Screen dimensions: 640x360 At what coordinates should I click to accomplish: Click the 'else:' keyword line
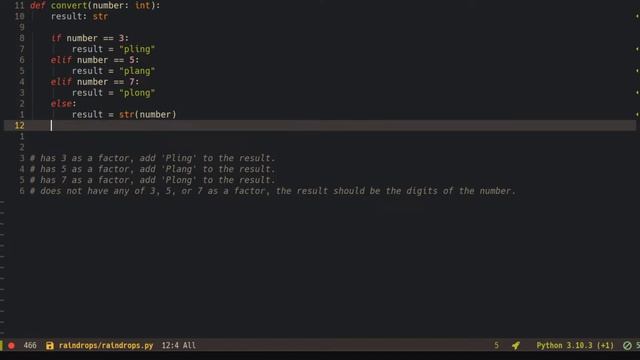[63, 104]
